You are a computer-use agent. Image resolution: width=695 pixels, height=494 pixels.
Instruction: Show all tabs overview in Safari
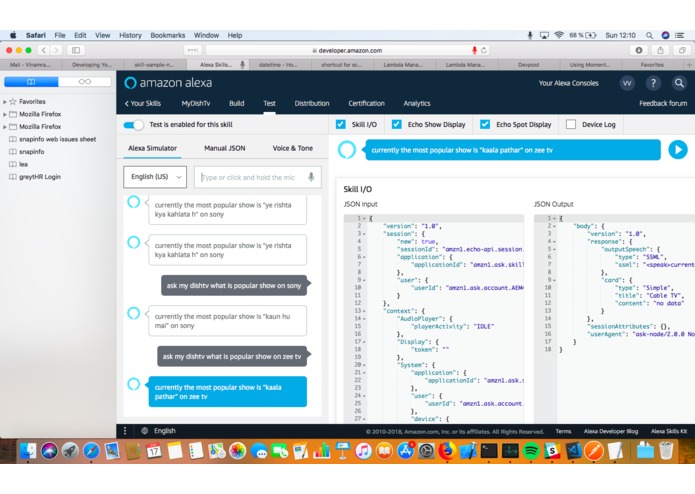(x=682, y=50)
